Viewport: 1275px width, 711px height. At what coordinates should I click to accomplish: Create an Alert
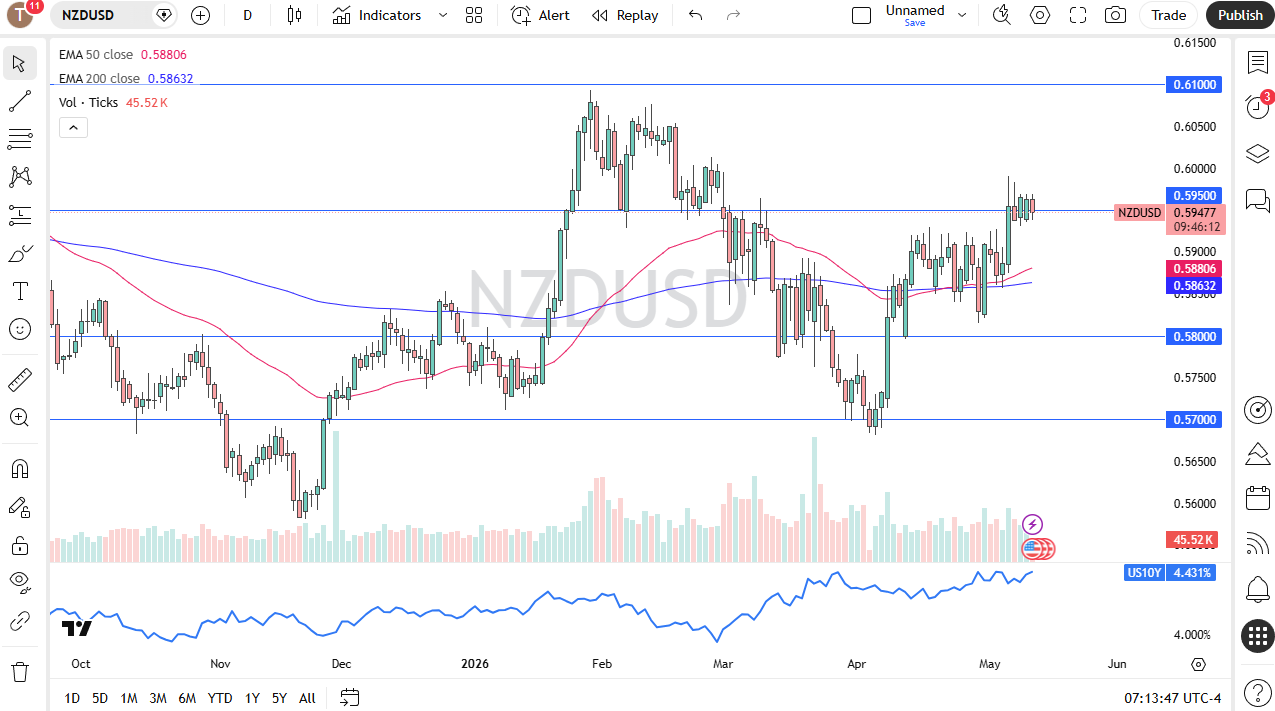pyautogui.click(x=541, y=15)
